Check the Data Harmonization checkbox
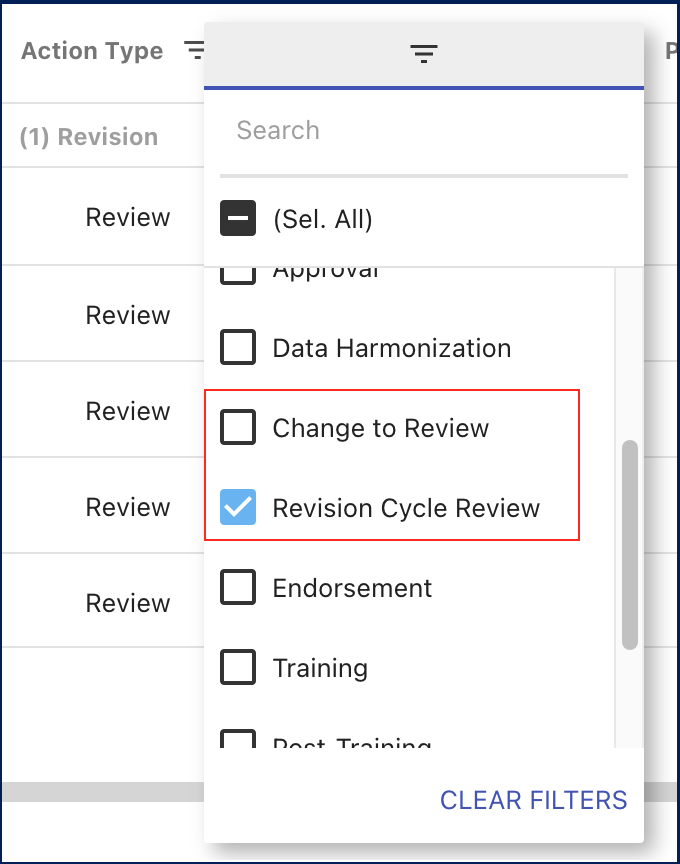Viewport: 680px width, 864px height. [238, 348]
